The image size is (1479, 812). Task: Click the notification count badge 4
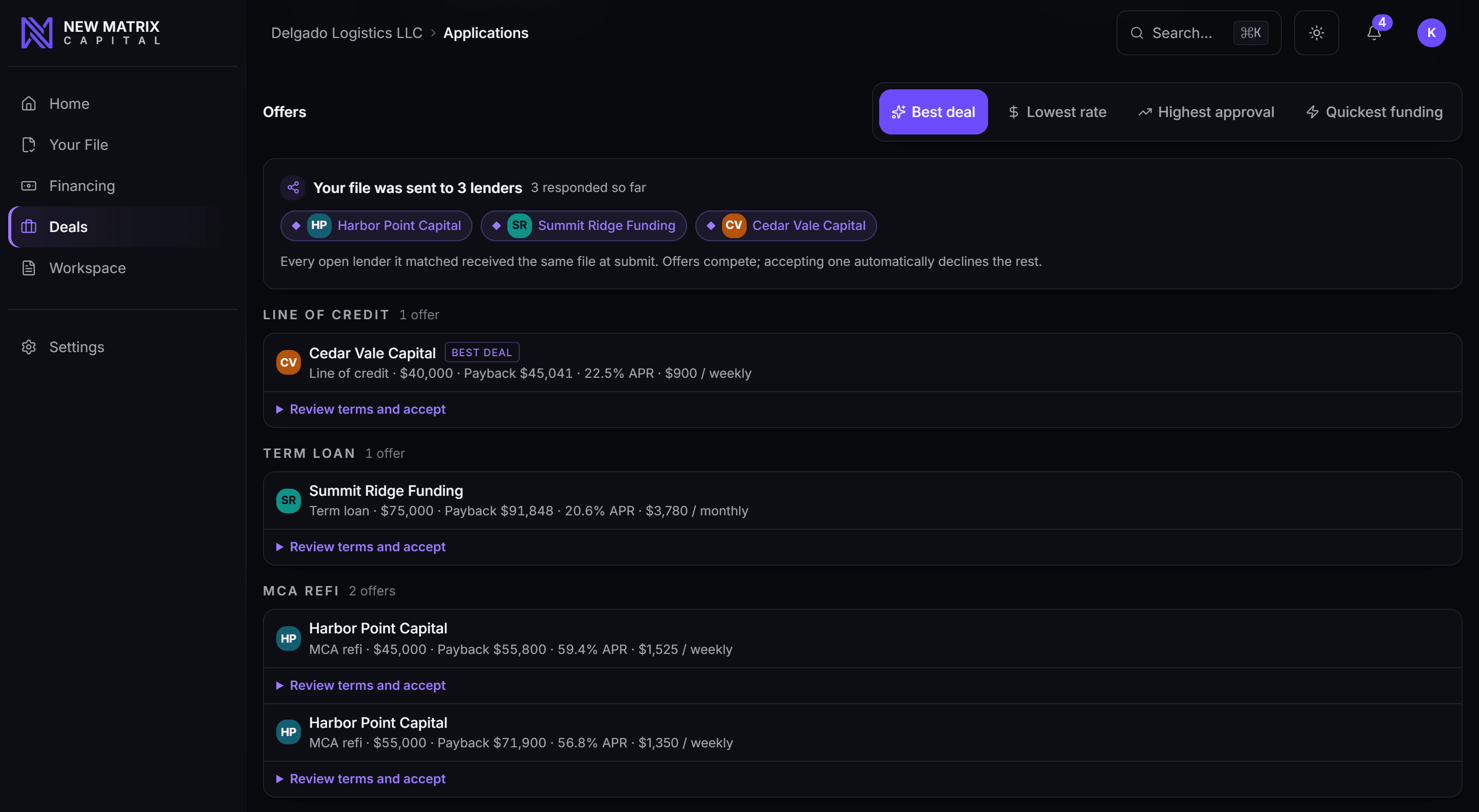click(1382, 22)
